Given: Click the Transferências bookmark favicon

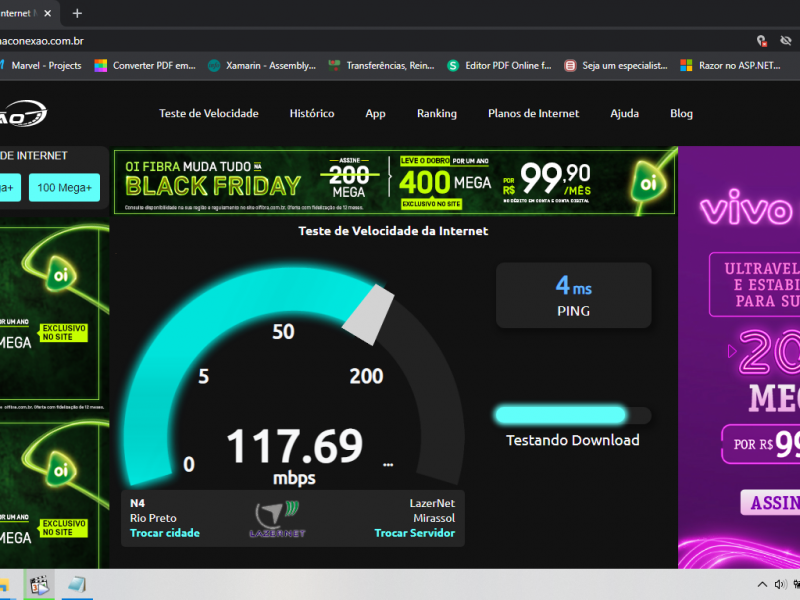Looking at the screenshot, I should (334, 65).
